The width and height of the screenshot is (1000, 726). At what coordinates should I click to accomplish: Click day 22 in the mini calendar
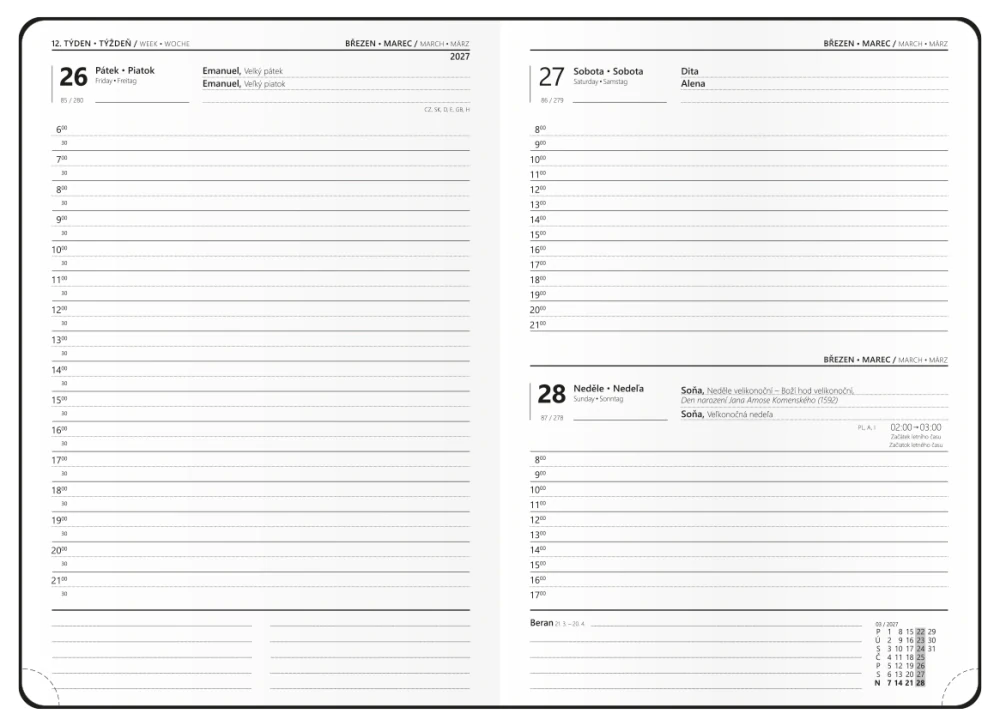920,632
